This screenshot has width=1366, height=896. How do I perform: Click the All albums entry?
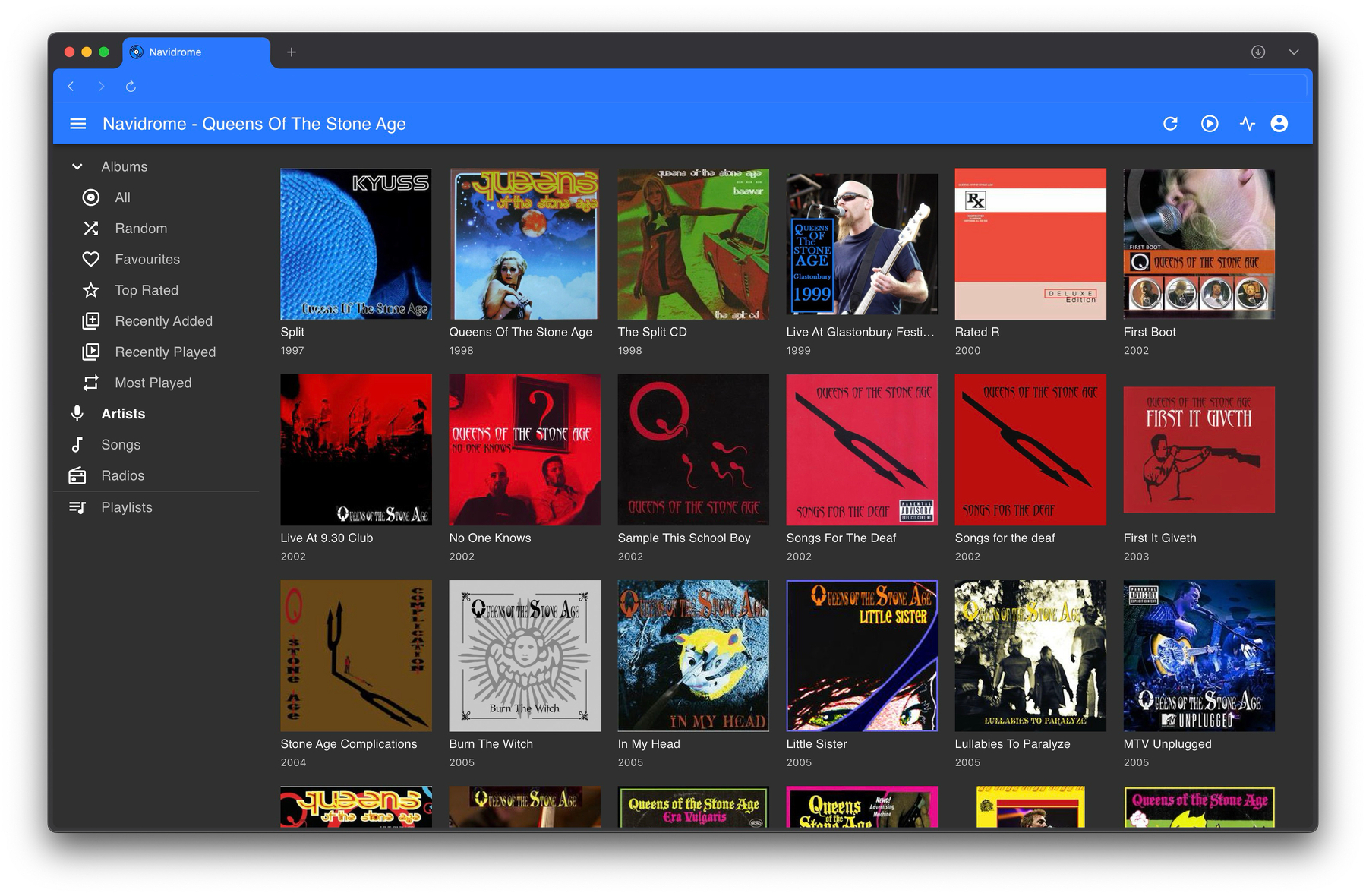pos(122,197)
